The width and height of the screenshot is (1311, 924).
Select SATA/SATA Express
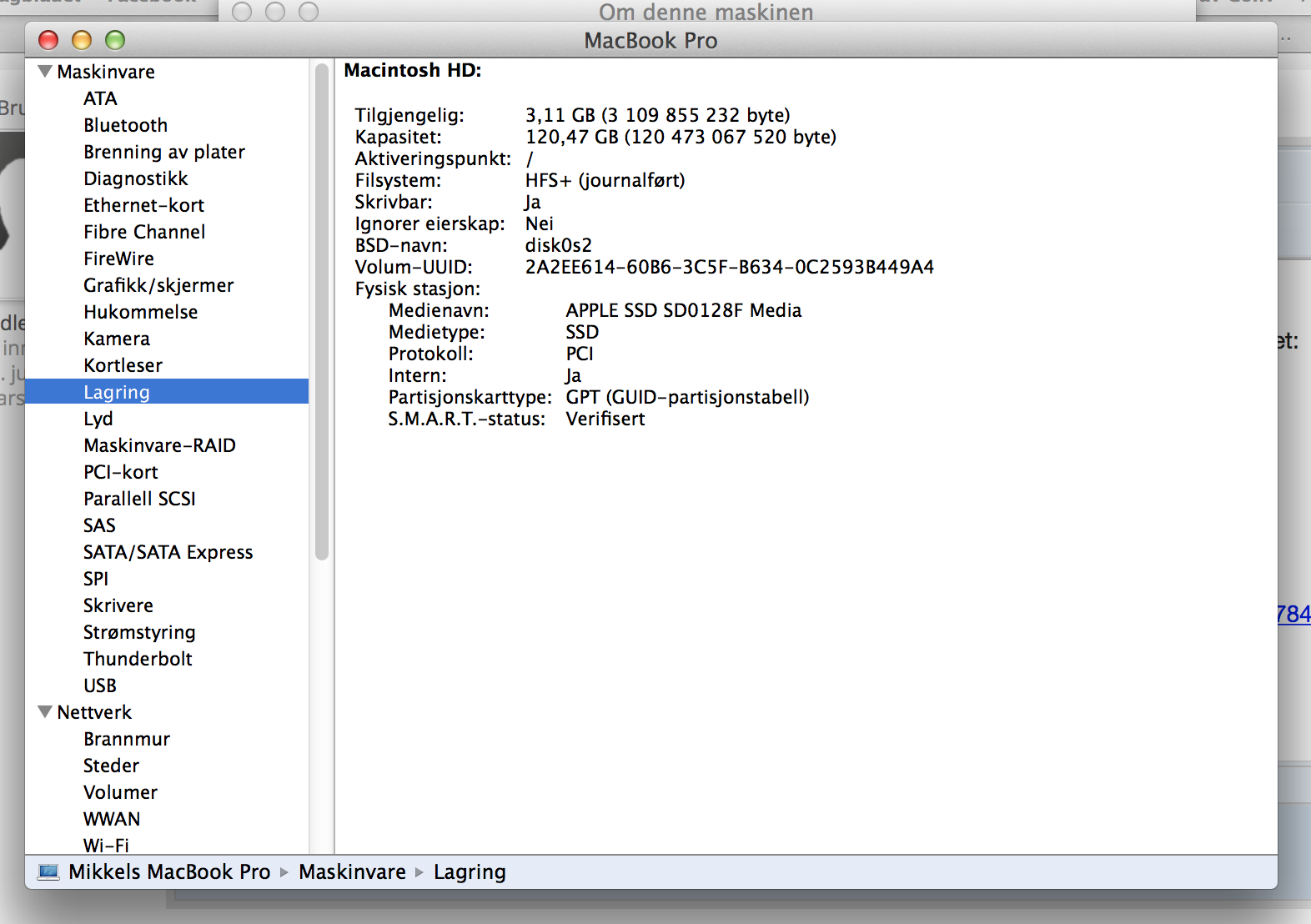(168, 552)
